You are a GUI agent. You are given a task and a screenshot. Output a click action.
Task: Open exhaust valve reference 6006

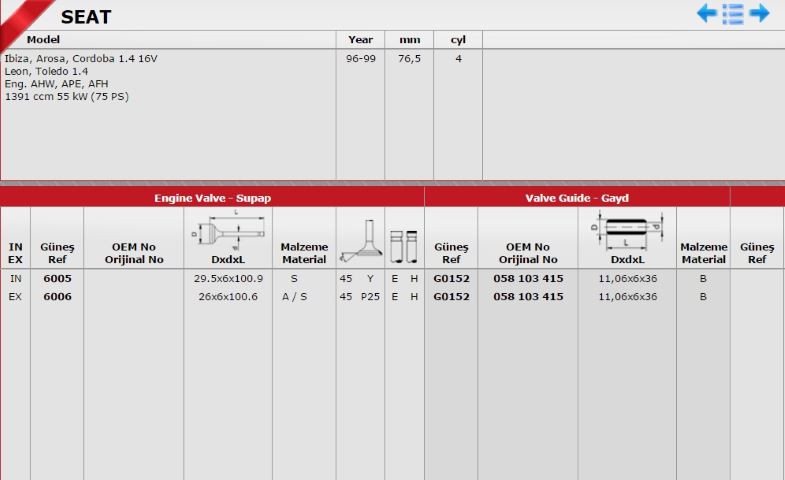pyautogui.click(x=58, y=296)
